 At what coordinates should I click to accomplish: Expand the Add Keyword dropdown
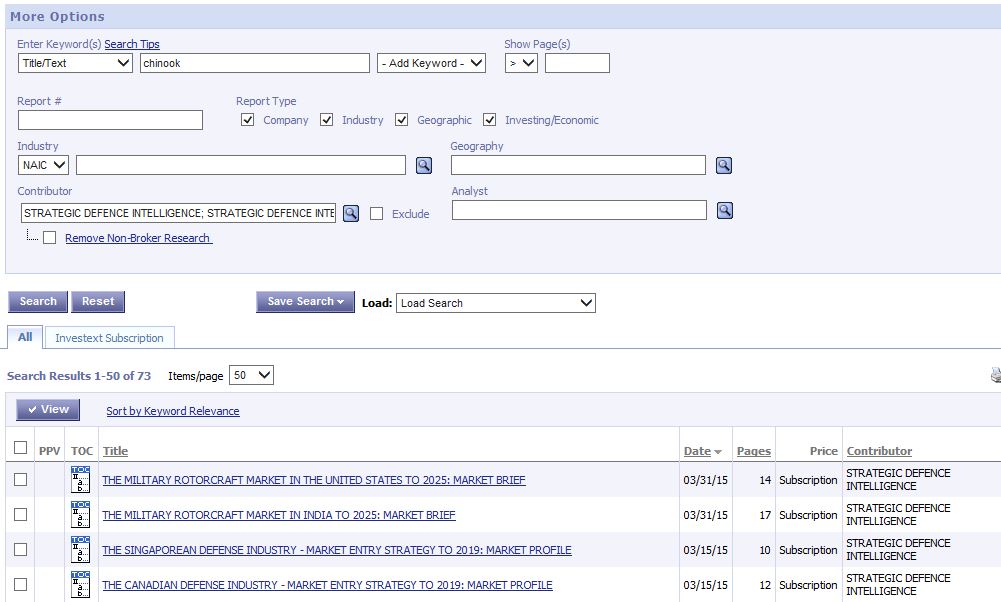(431, 63)
